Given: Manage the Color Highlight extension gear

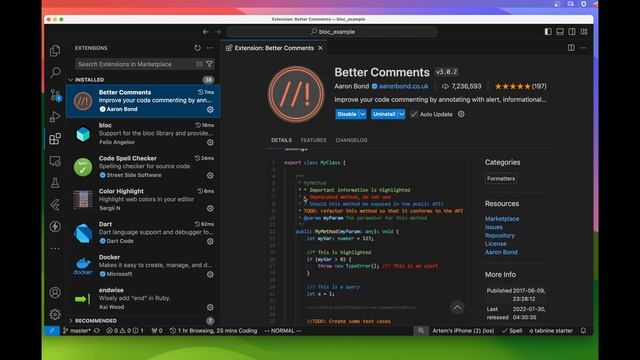Looking at the screenshot, I should [x=210, y=208].
